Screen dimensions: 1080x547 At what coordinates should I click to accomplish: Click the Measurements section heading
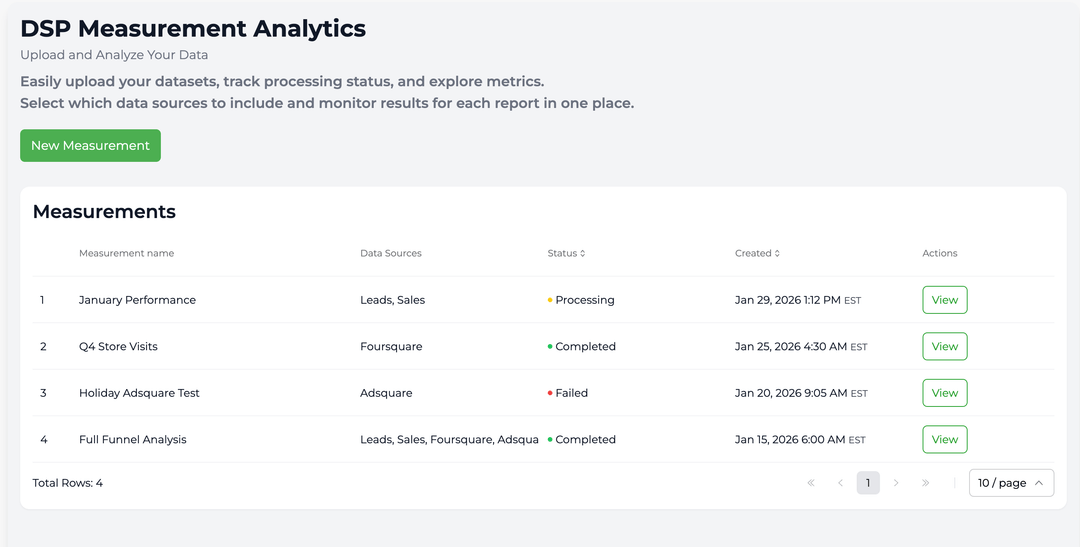[104, 211]
